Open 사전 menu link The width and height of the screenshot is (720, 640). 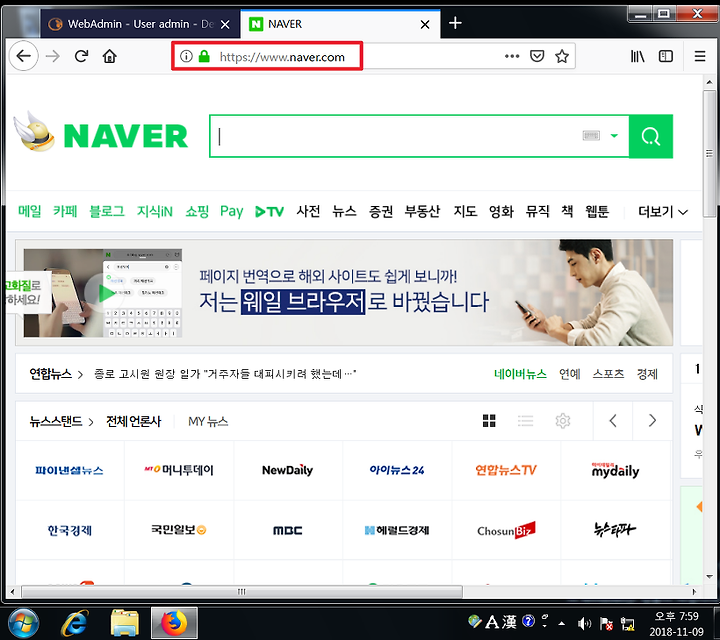(308, 211)
